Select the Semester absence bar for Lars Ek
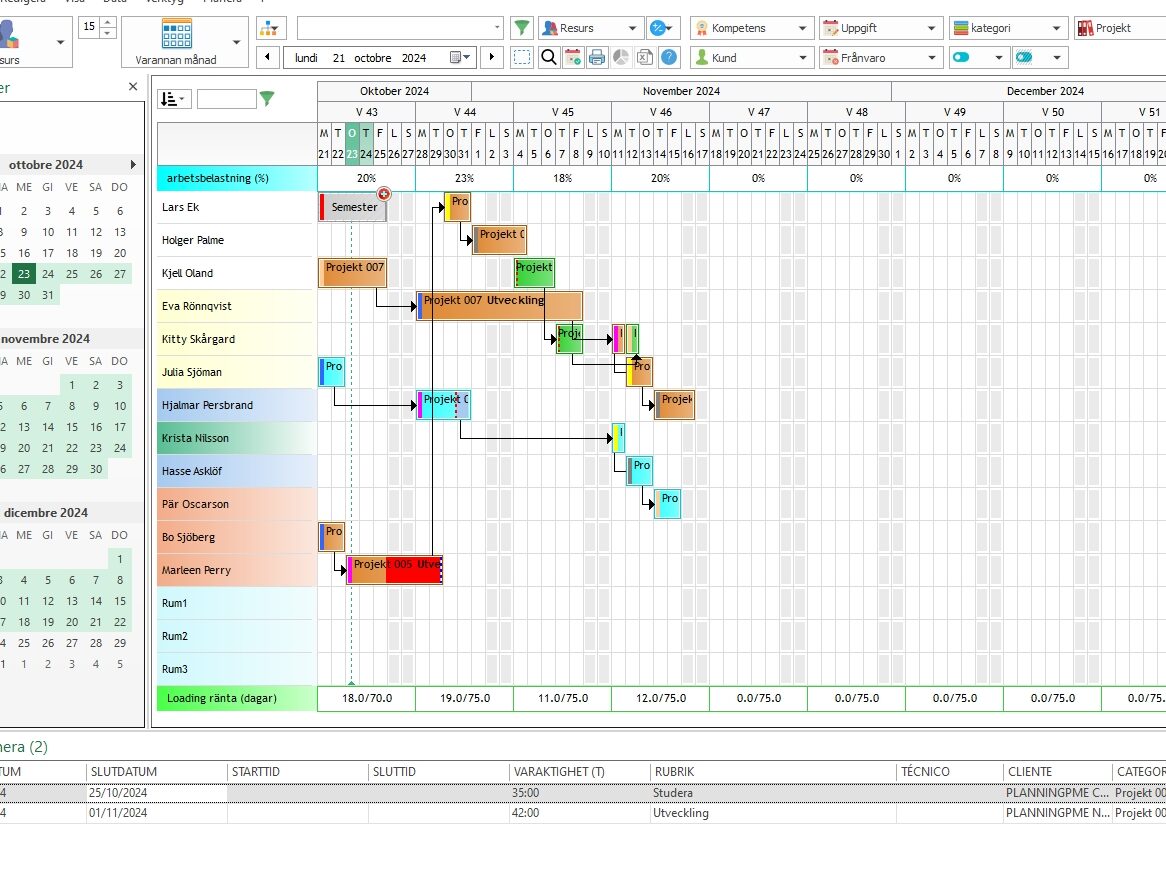This screenshot has height=892, width=1166. click(x=353, y=207)
